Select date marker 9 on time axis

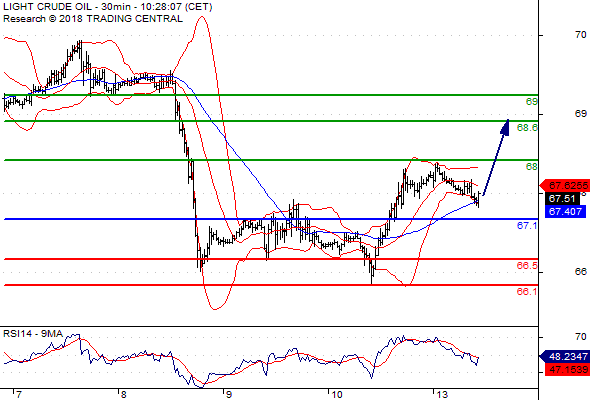(x=229, y=395)
